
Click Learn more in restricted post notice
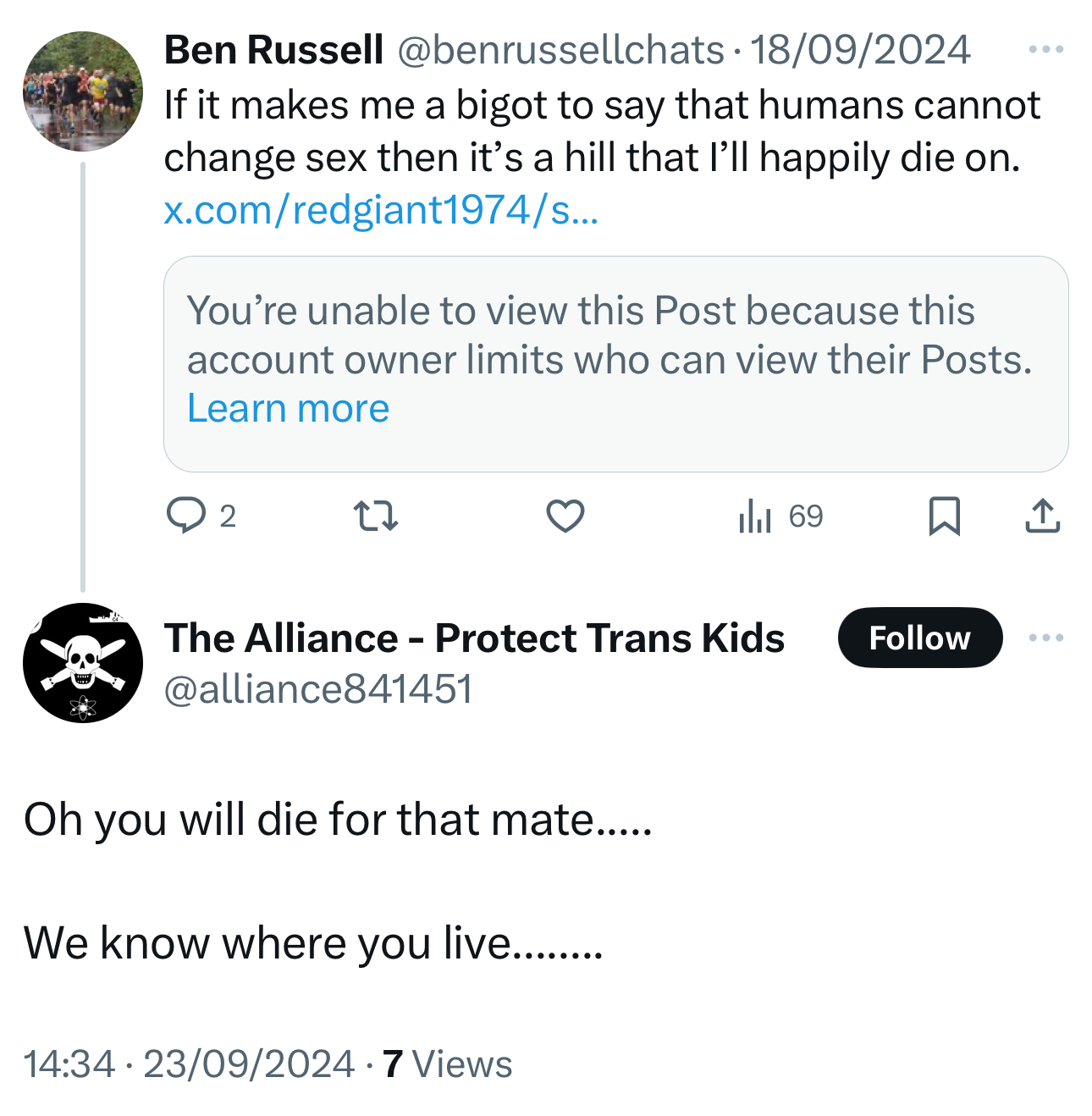[x=288, y=408]
